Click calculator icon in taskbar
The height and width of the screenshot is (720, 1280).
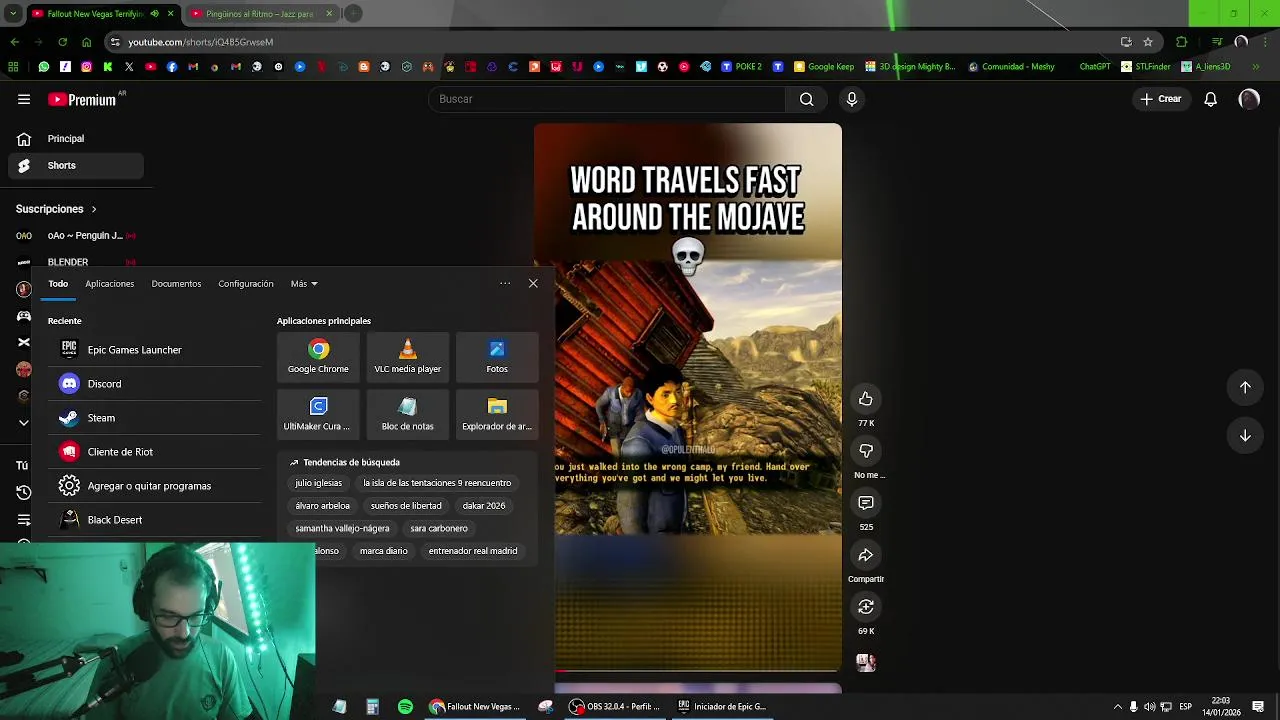tap(372, 707)
